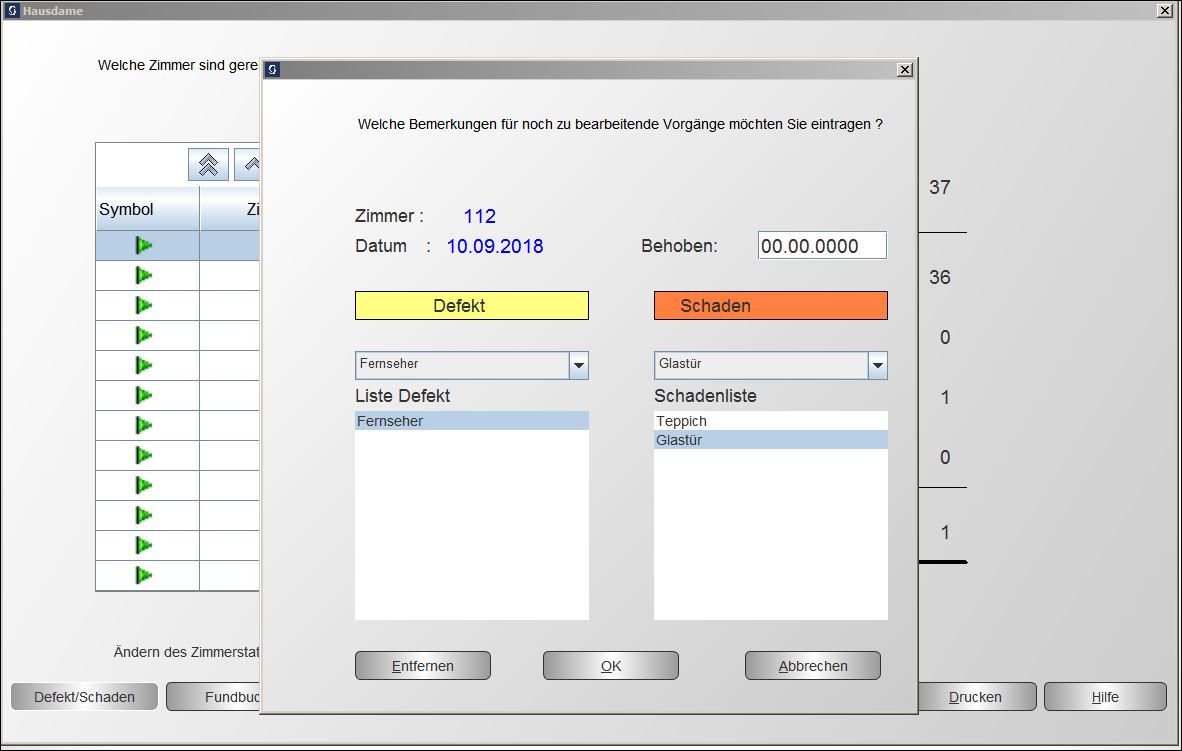This screenshot has height=751, width=1182.
Task: Open Hilfe at the bottom right
Action: coord(1104,697)
